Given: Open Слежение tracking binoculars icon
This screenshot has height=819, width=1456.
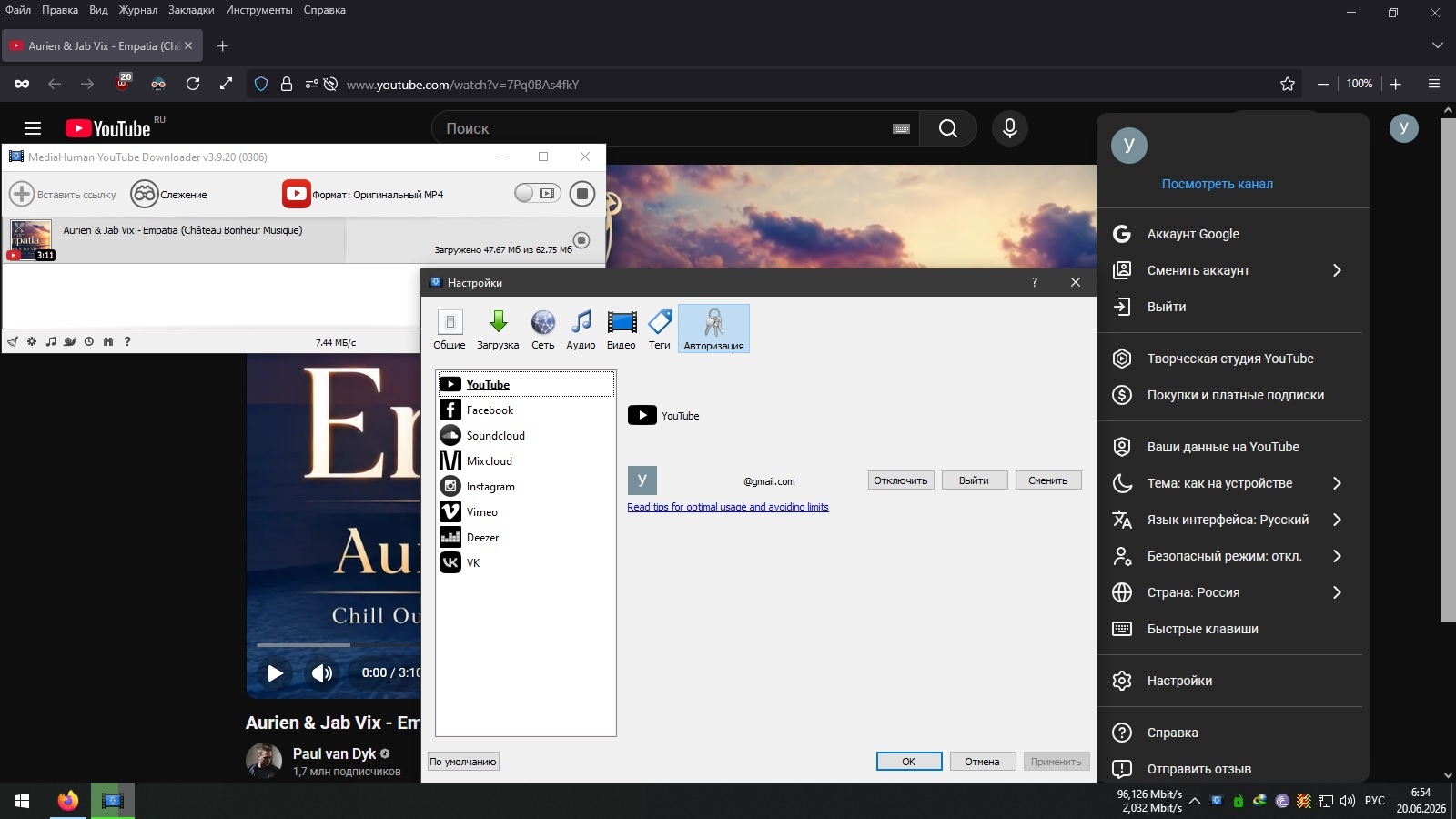Looking at the screenshot, I should (145, 194).
